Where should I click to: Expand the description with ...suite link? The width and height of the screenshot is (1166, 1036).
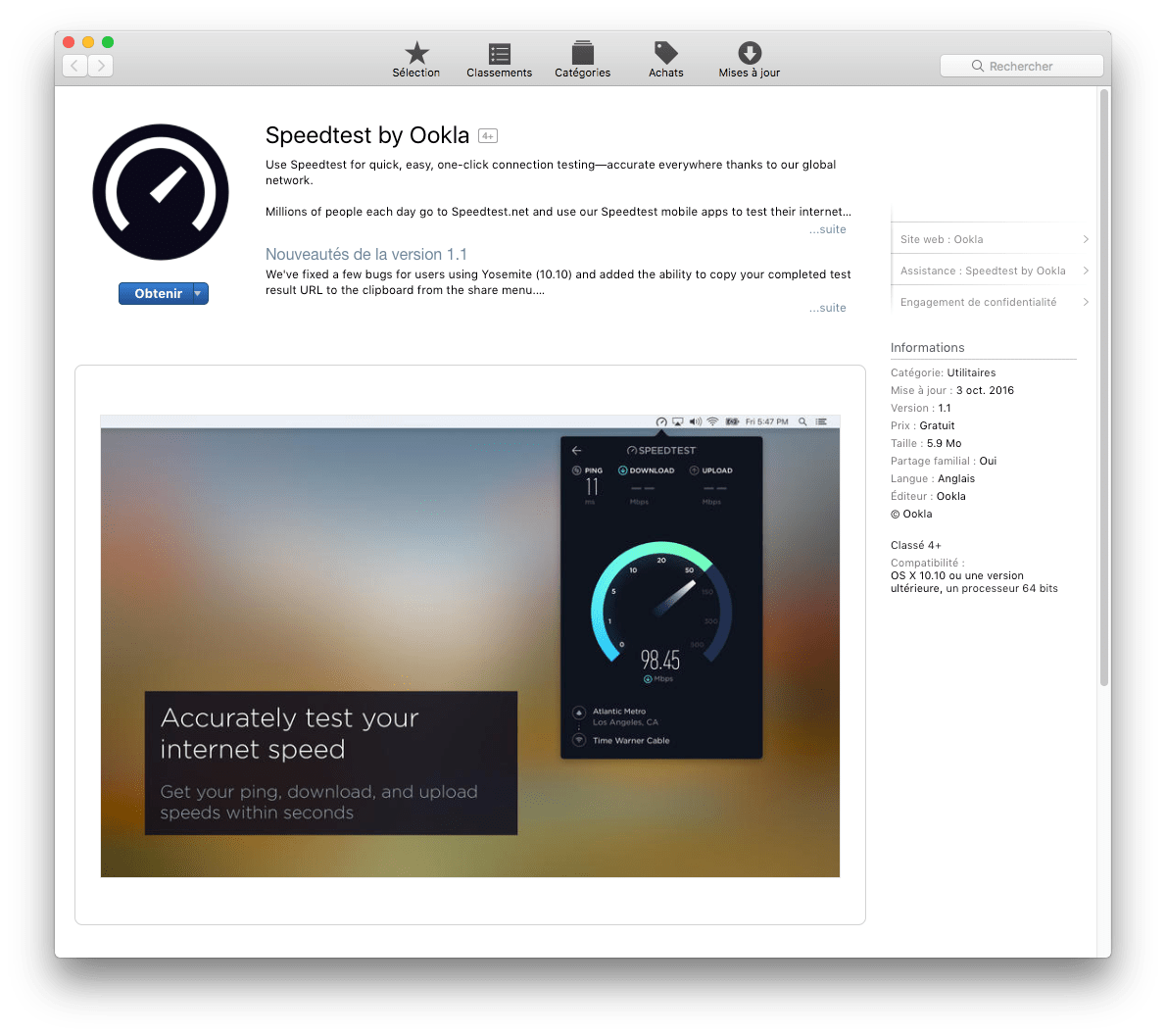point(828,228)
